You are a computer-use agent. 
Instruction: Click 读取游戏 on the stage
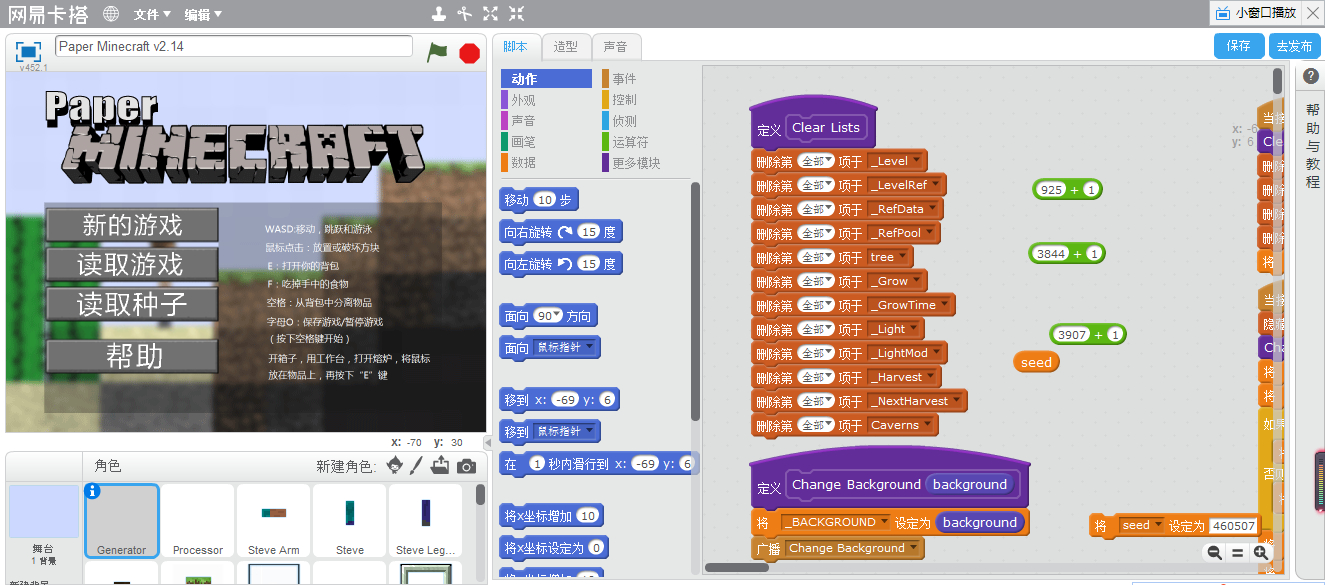pos(132,264)
